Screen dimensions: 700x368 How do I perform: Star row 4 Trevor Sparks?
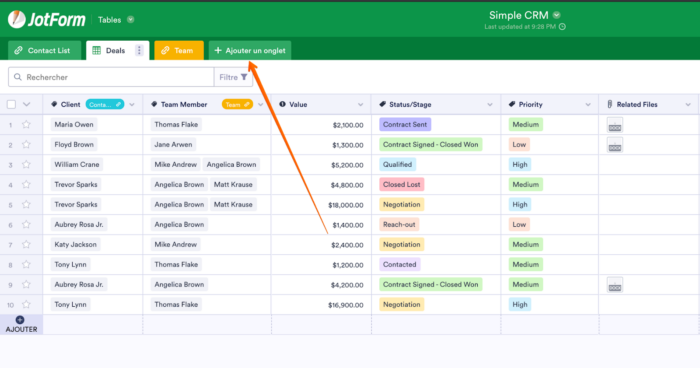point(26,184)
